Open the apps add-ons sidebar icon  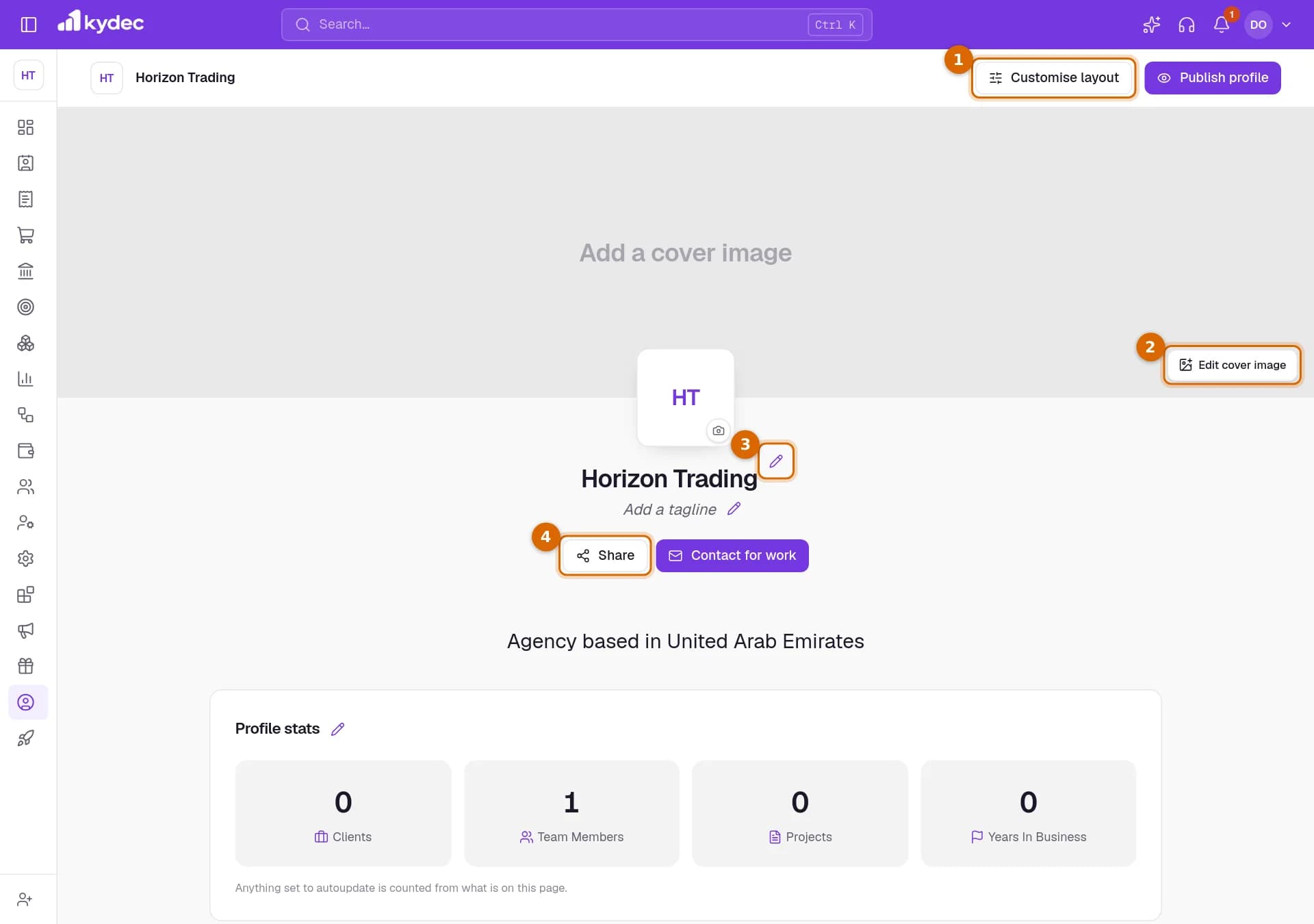point(25,594)
